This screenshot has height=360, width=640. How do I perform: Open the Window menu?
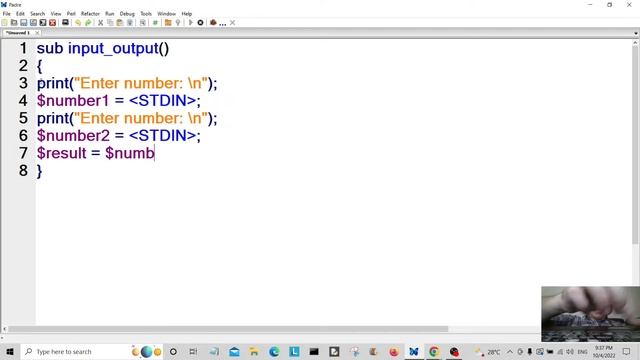[167, 13]
